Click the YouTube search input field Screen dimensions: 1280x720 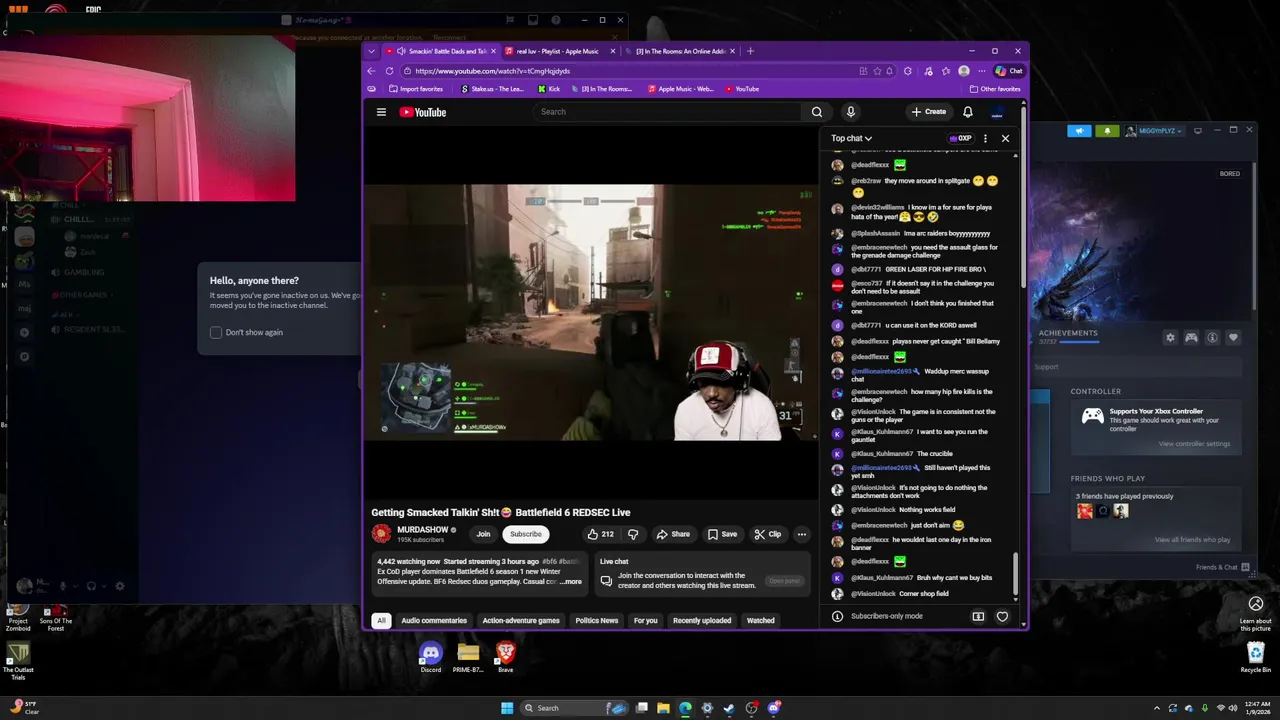tap(668, 112)
